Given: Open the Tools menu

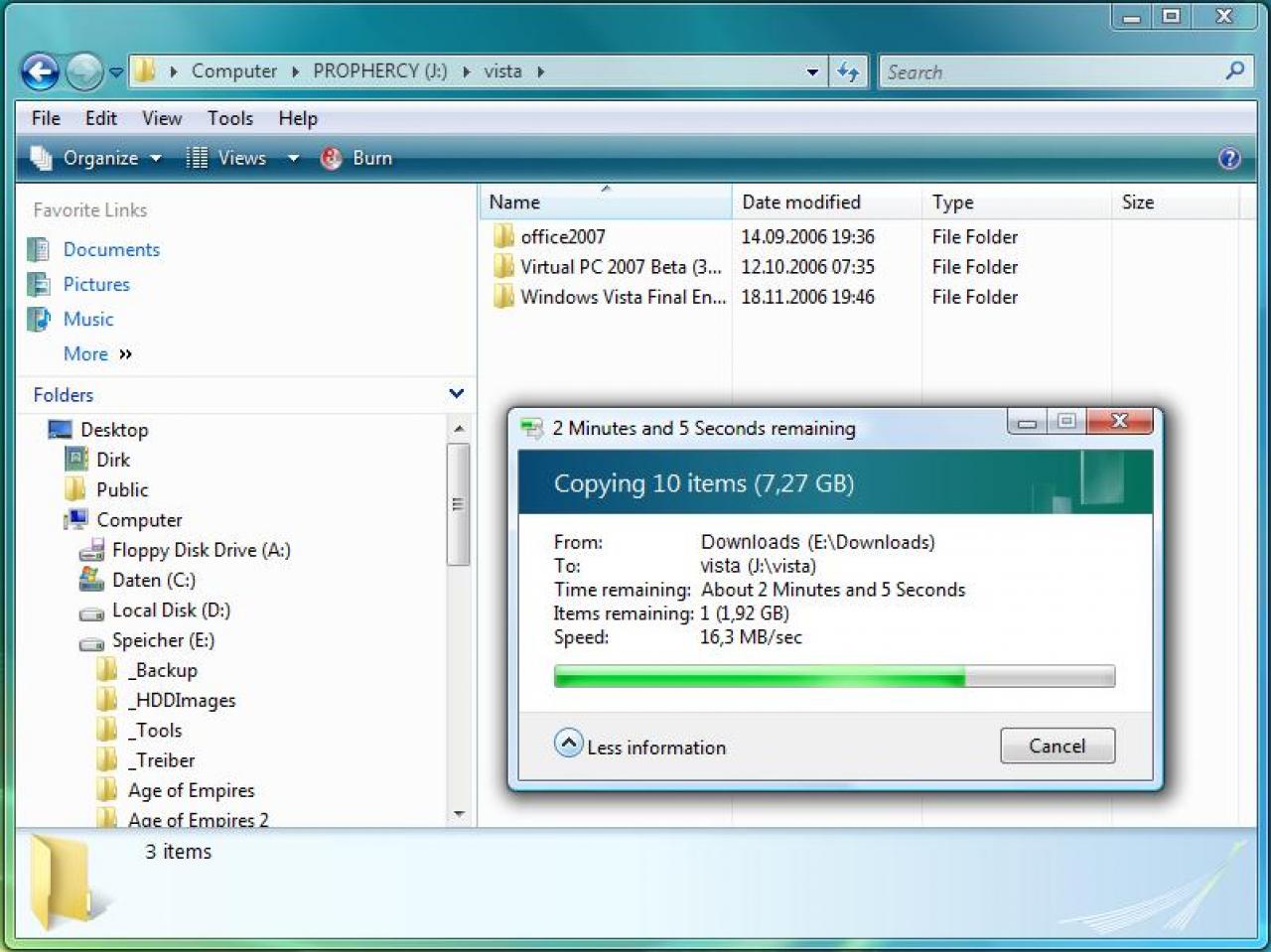Looking at the screenshot, I should click(230, 118).
